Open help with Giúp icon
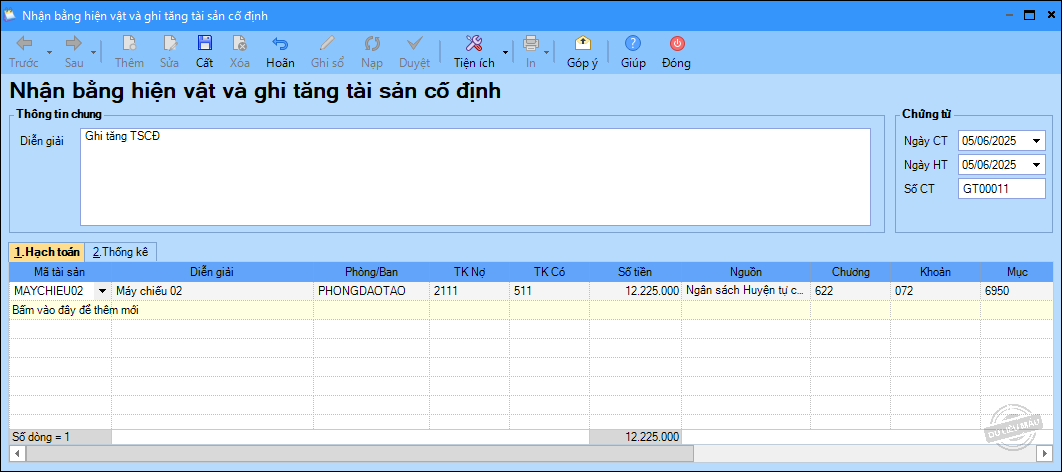The height and width of the screenshot is (472, 1062). [x=633, y=44]
